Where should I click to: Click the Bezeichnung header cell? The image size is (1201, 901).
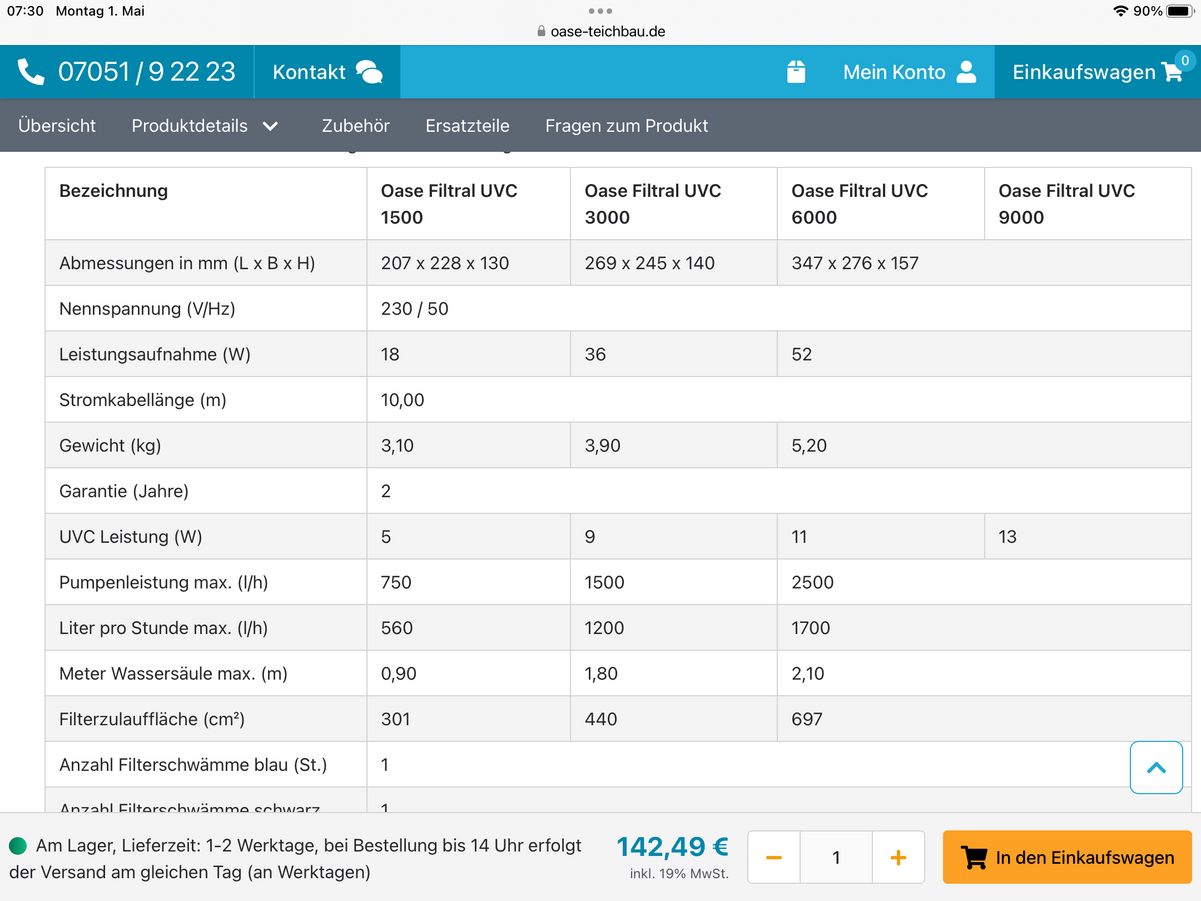[206, 204]
